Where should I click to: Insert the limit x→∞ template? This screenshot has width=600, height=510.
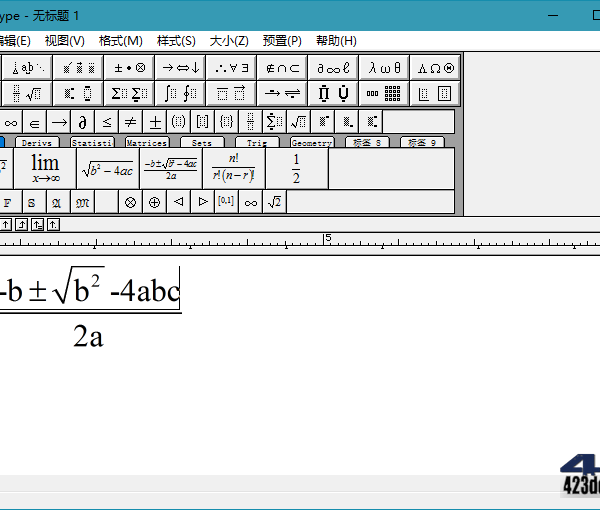pyautogui.click(x=45, y=168)
